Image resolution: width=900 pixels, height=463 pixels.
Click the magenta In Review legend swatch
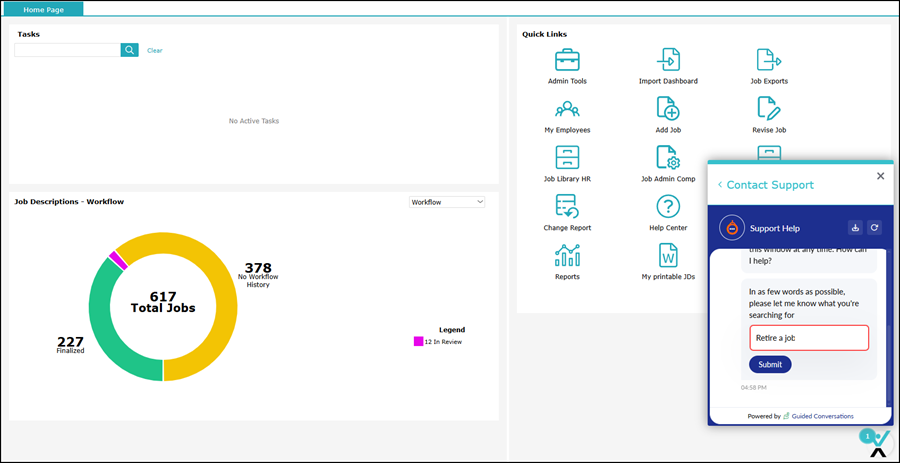pyautogui.click(x=419, y=342)
